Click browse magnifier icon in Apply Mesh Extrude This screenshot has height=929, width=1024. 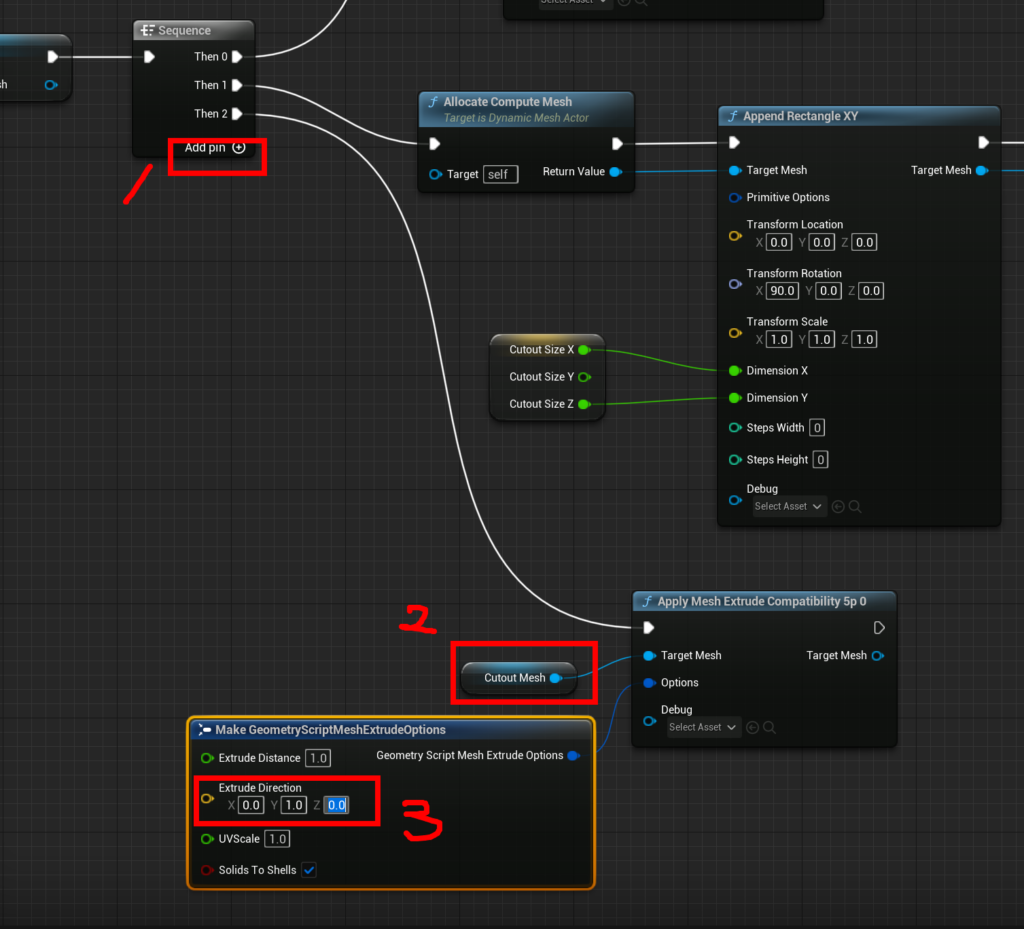tap(769, 727)
